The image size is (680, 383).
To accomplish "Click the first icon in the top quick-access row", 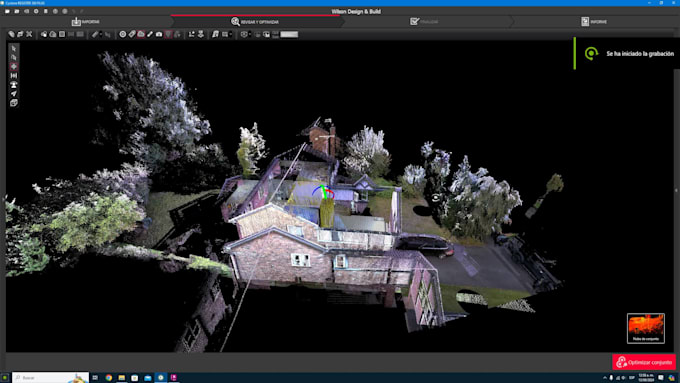I will point(7,11).
